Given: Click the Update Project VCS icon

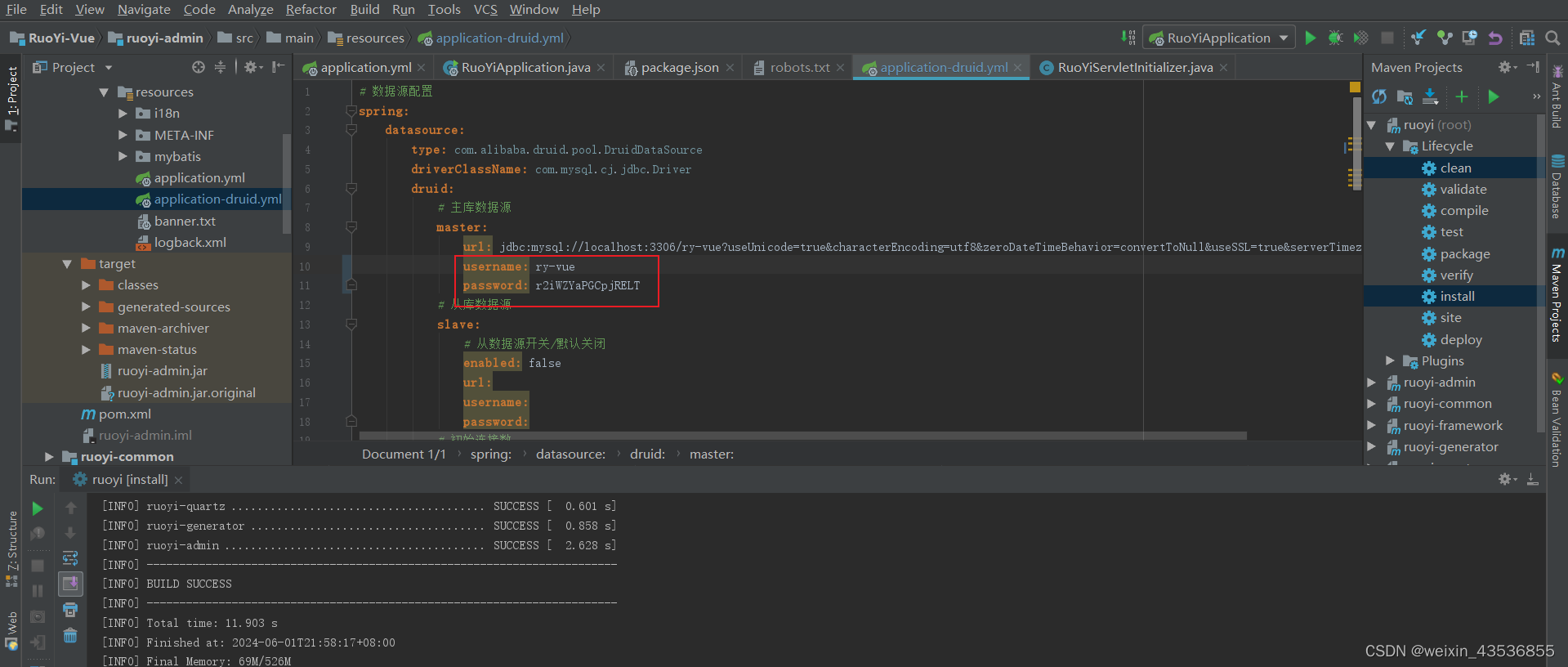Looking at the screenshot, I should [x=1418, y=38].
